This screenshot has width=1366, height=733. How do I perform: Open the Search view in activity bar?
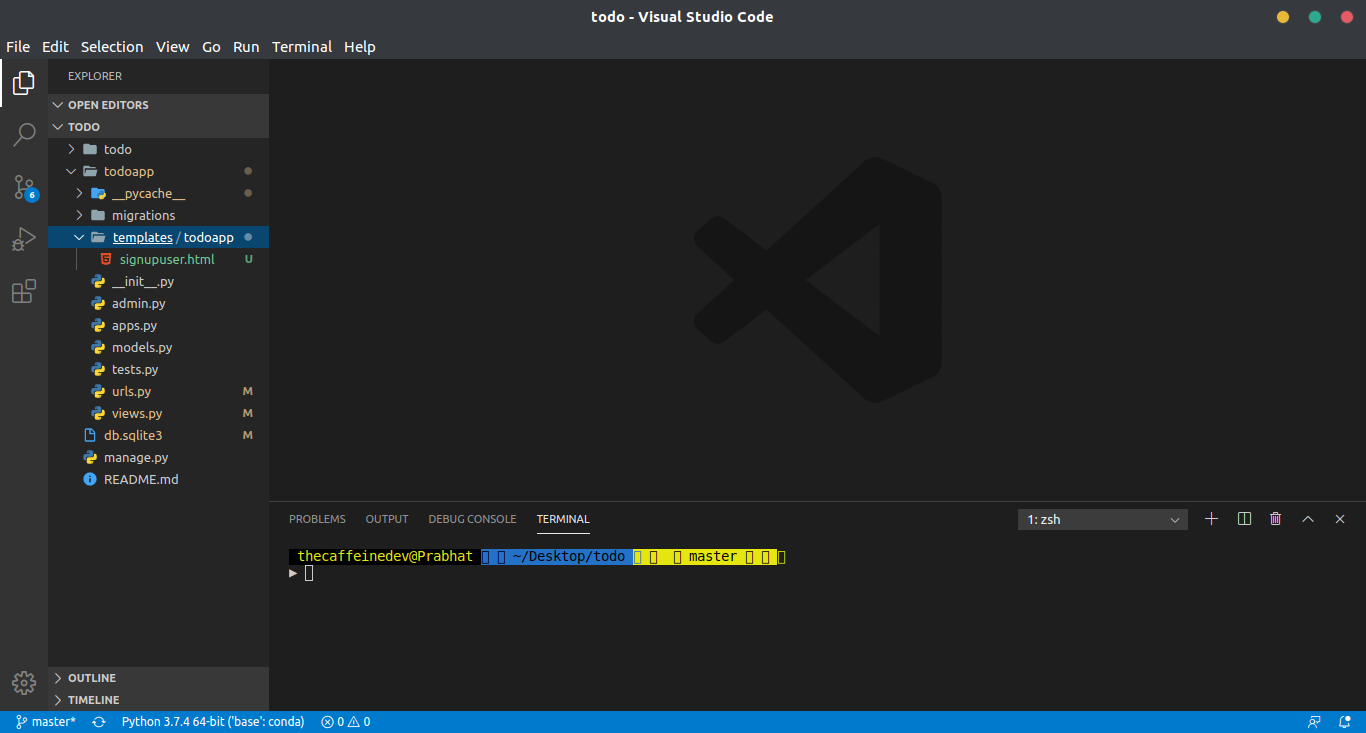24,134
